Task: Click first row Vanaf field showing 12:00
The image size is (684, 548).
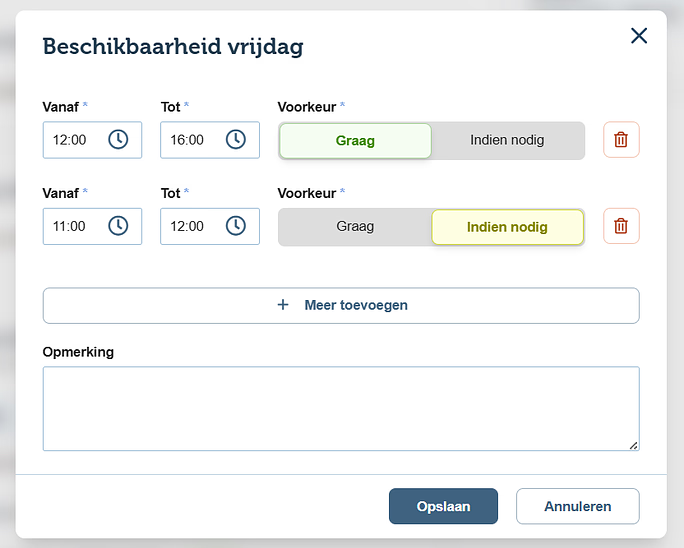Action: coord(71,140)
